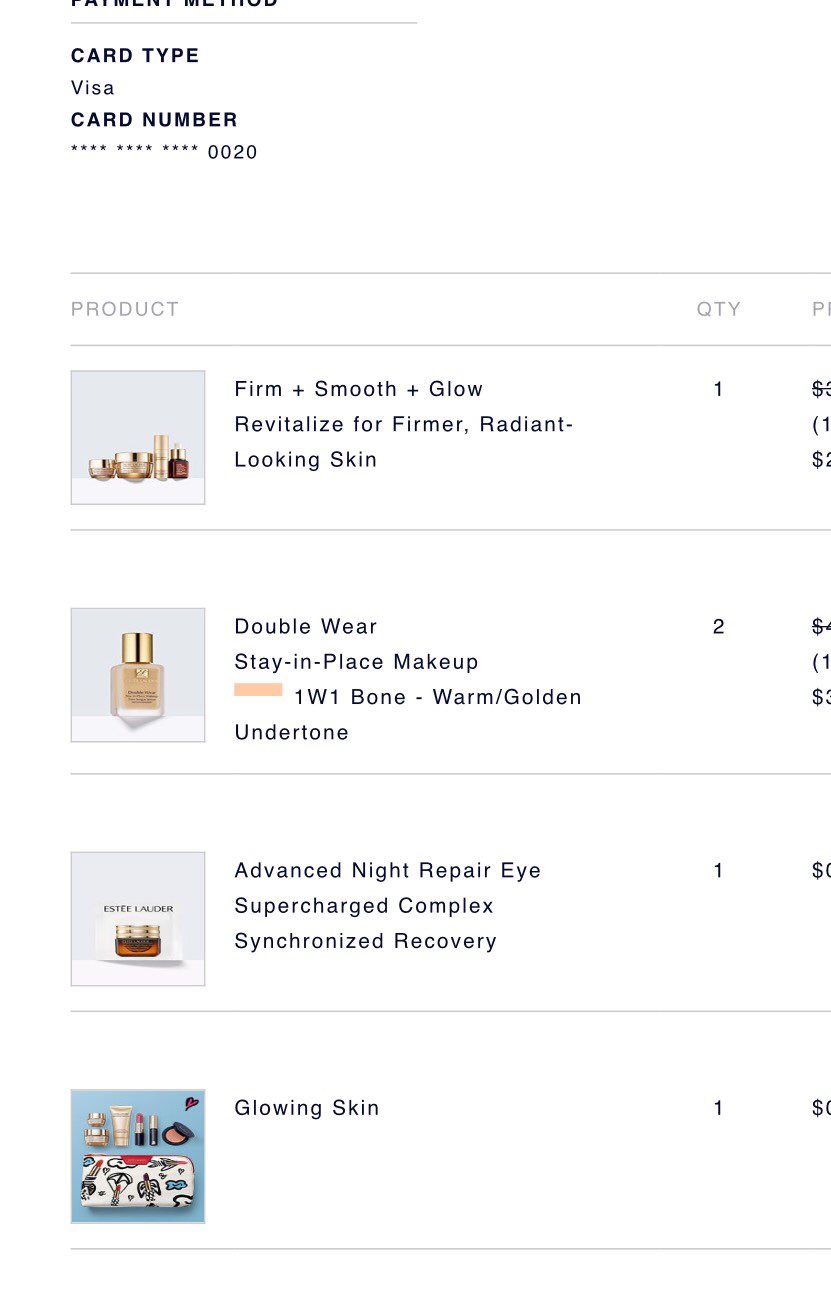The image size is (831, 1291).
Task: Open the Glowing Skin product name
Action: [307, 1108]
